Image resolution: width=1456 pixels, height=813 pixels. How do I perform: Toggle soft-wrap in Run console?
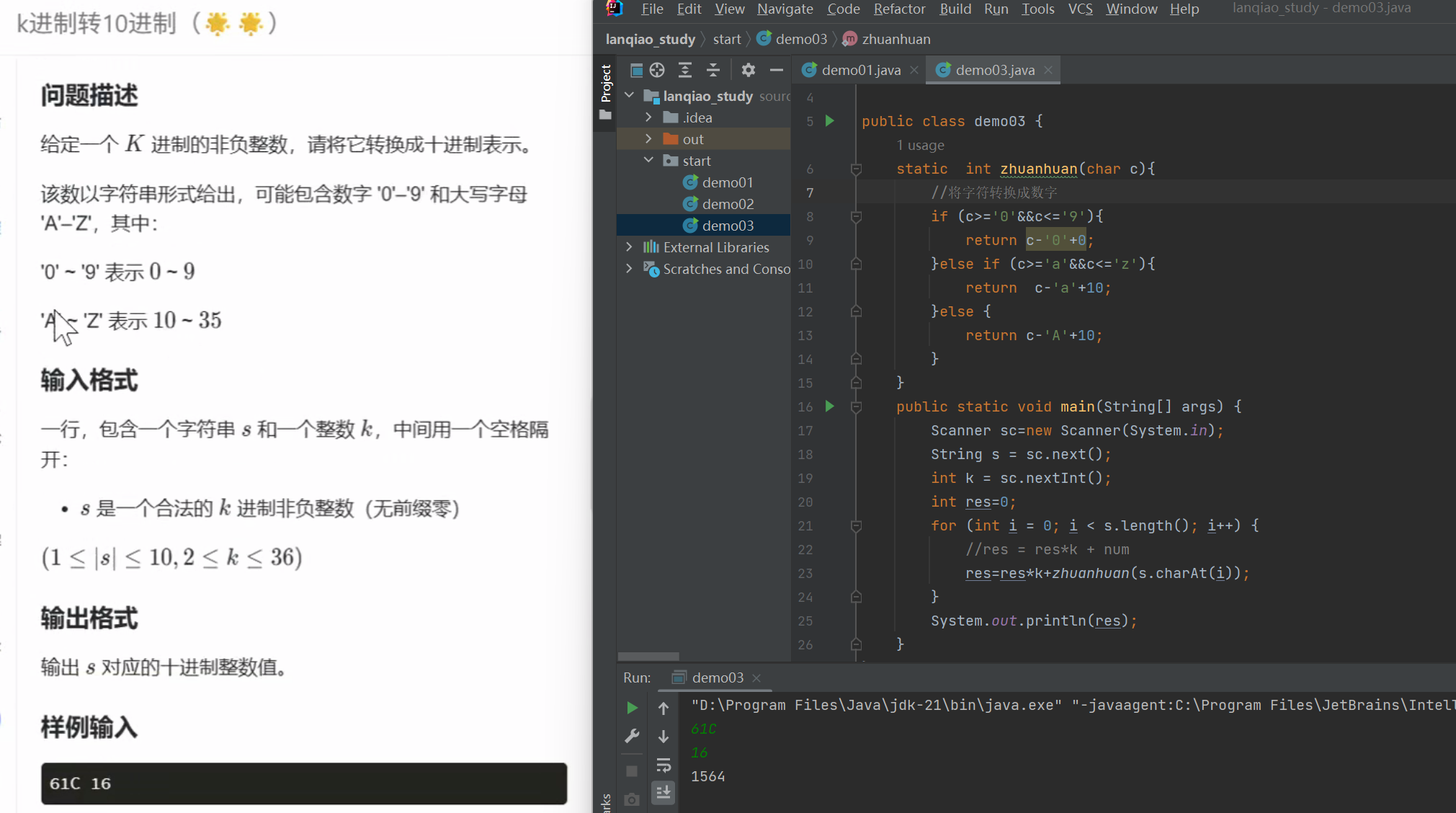click(664, 765)
